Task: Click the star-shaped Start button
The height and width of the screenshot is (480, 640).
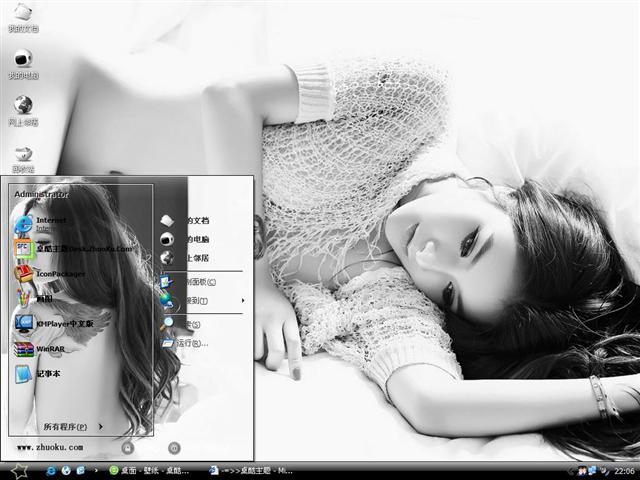Action: pos(18,471)
